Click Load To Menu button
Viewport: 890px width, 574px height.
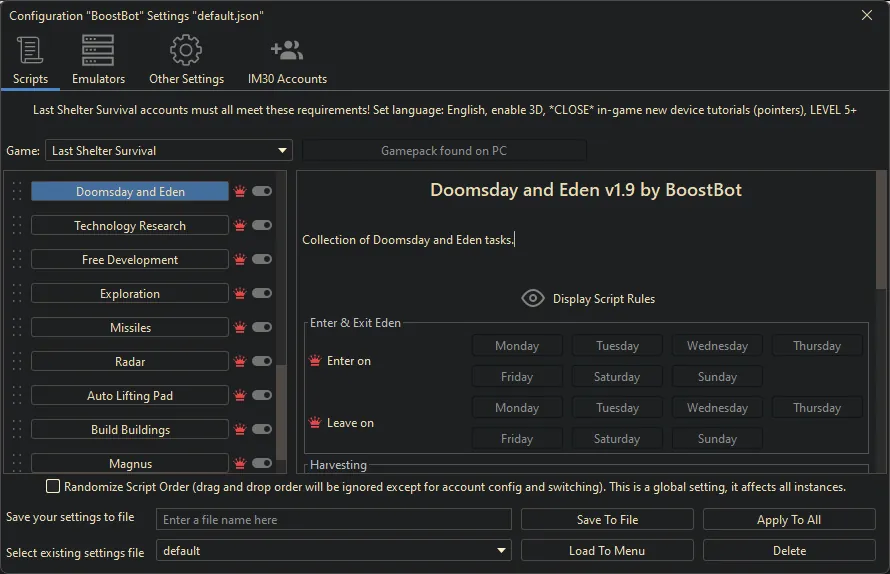point(607,551)
